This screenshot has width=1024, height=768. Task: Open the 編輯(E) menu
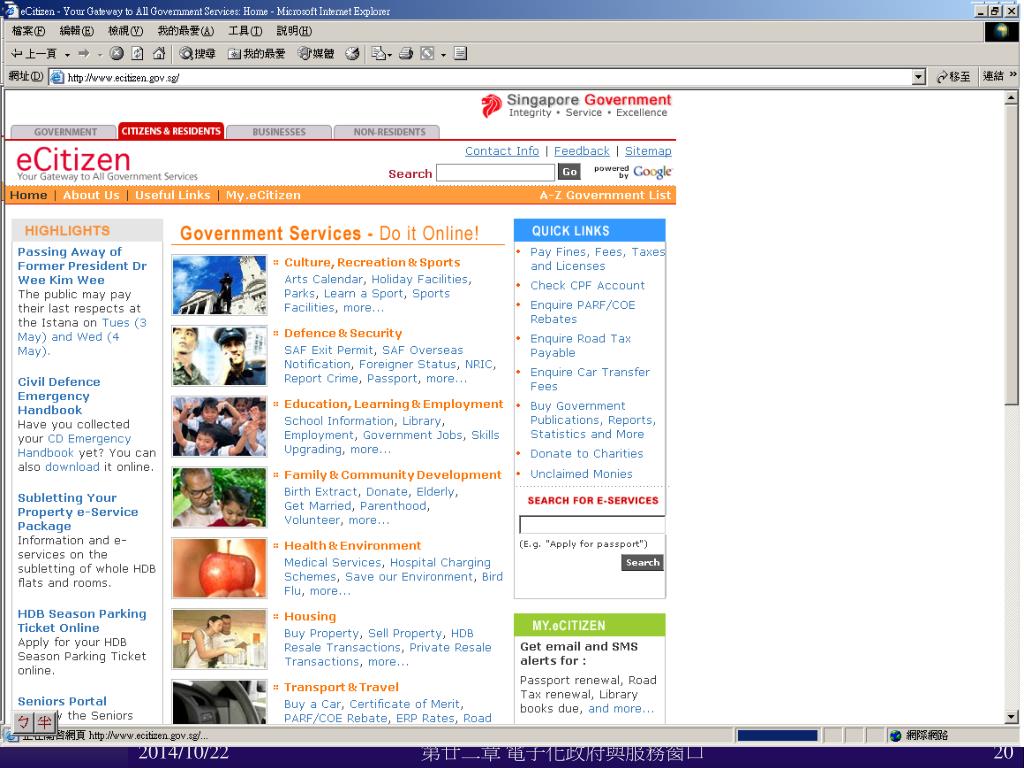pyautogui.click(x=76, y=31)
